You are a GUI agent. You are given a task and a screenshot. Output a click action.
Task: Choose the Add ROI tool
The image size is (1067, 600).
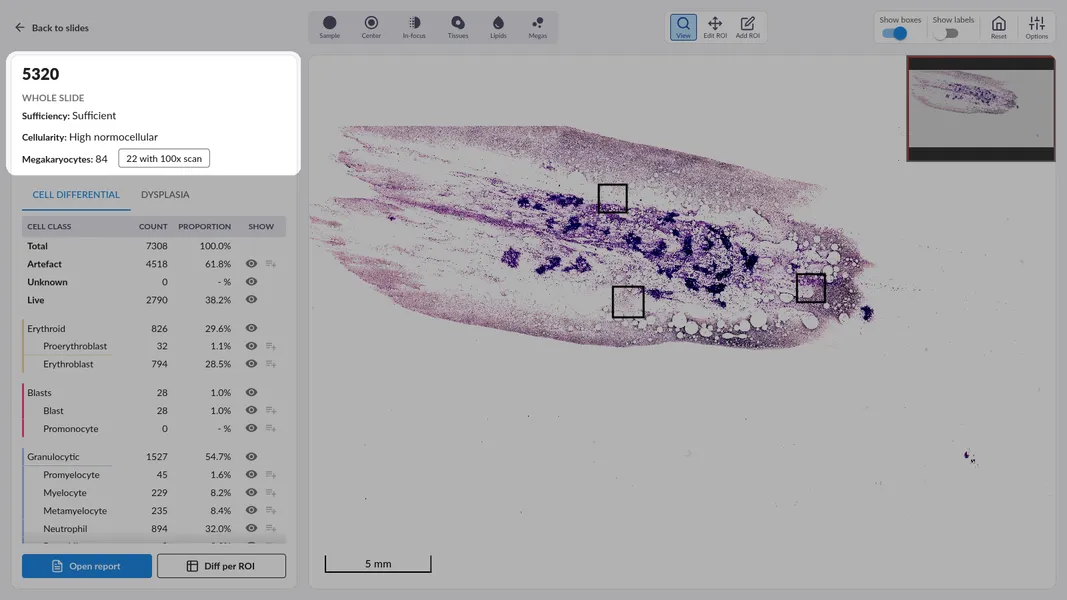747,27
